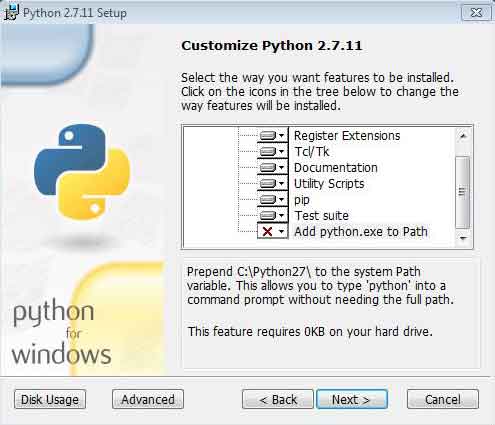Click the feature tree scrollbar thumb
Screen dimensions: 495x425
pyautogui.click(x=463, y=192)
